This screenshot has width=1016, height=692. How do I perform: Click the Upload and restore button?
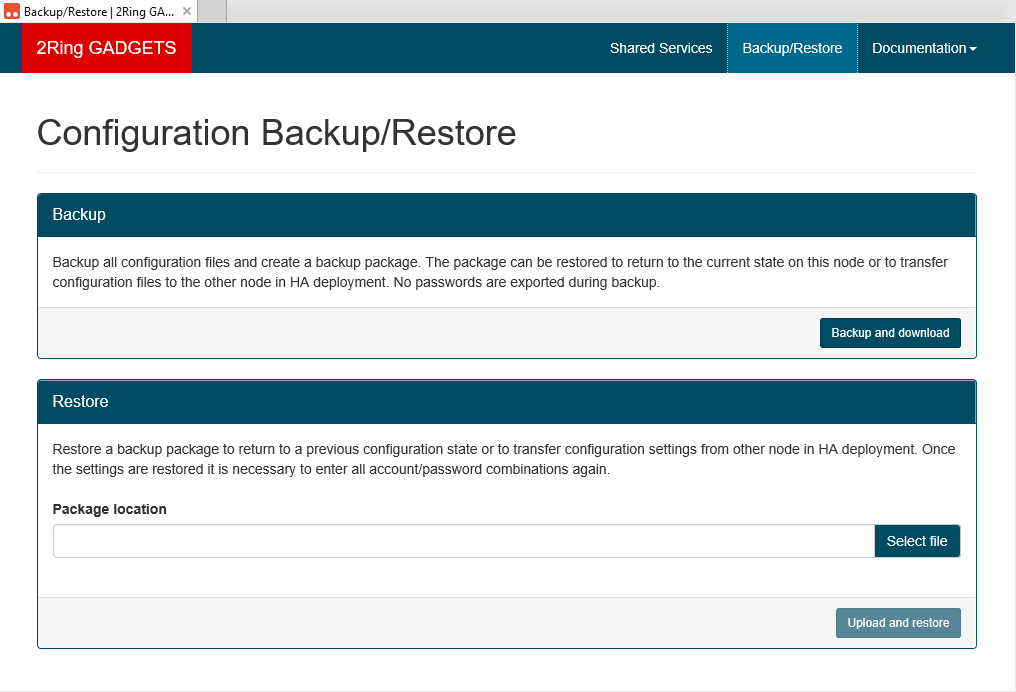pyautogui.click(x=897, y=622)
